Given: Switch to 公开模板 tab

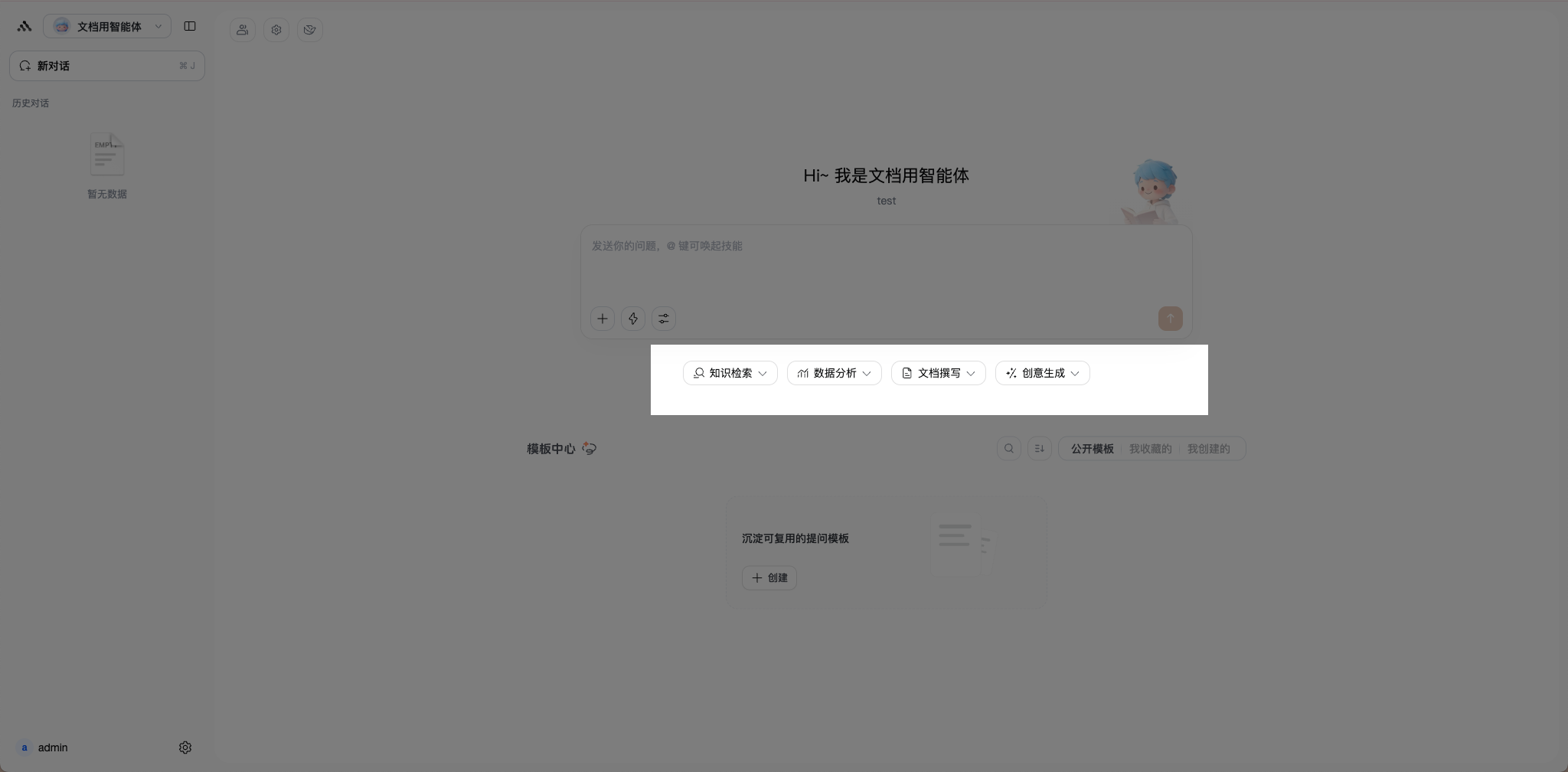Looking at the screenshot, I should tap(1093, 449).
